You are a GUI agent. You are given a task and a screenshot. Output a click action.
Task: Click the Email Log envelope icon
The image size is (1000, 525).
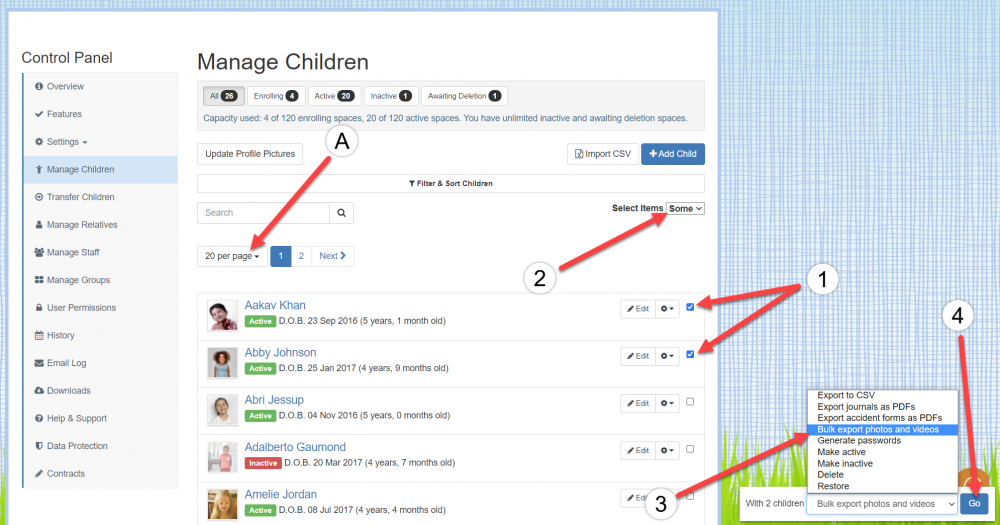click(x=39, y=363)
